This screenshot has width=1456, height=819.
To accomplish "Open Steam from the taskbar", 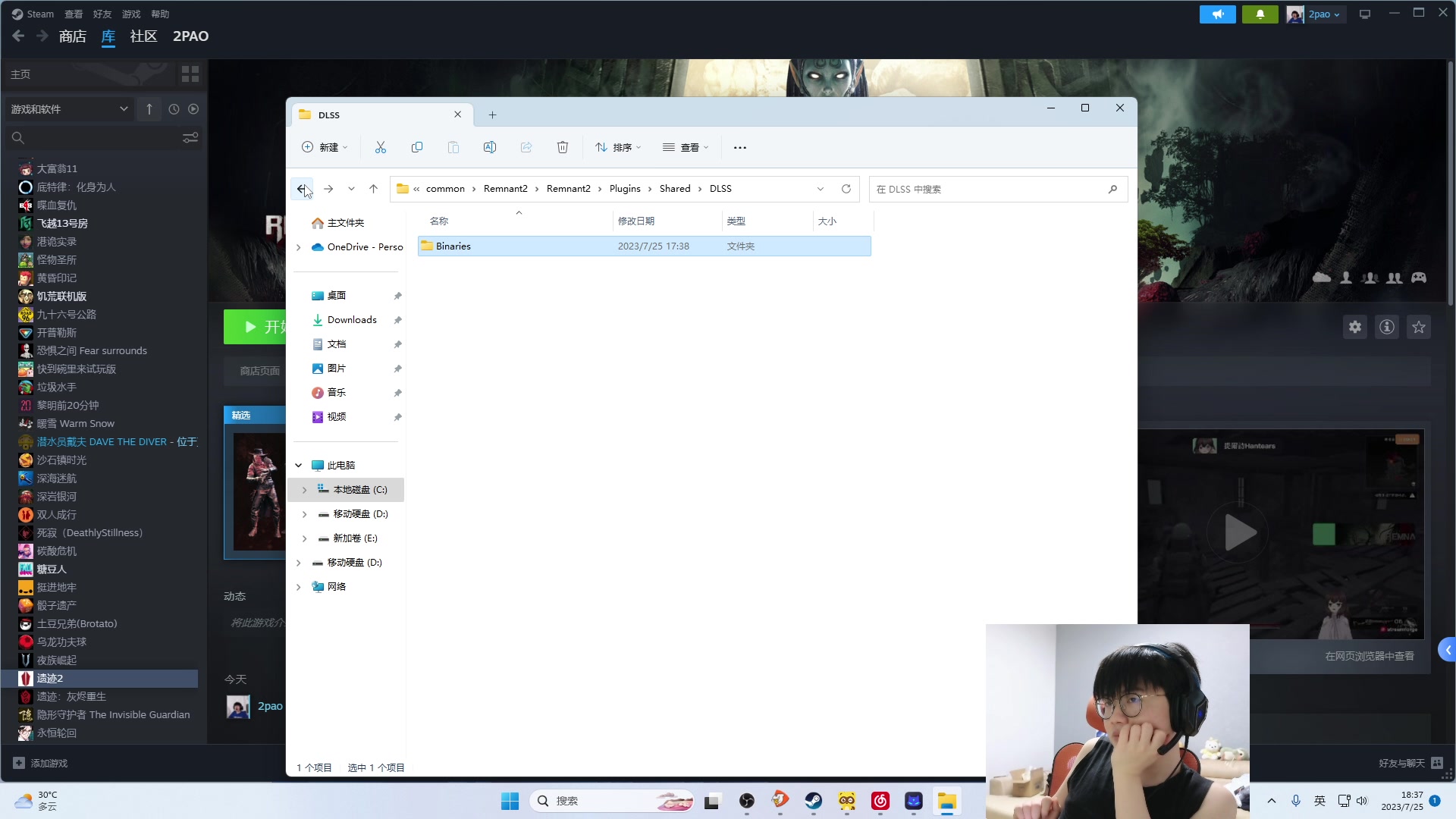I will coord(814,801).
